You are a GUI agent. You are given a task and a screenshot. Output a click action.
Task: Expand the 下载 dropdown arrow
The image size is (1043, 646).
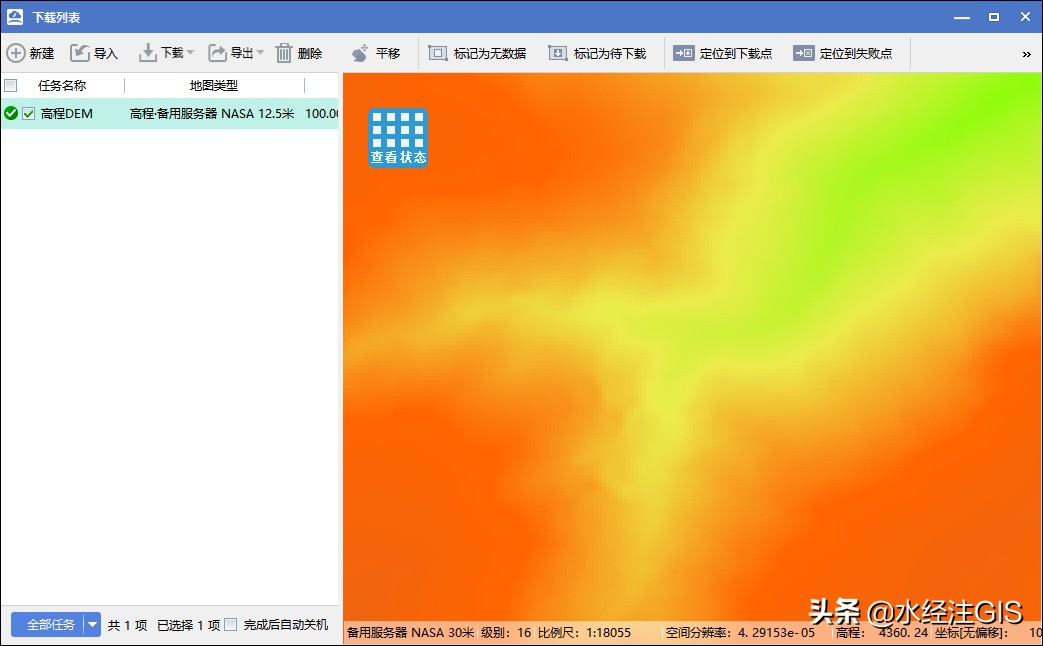tap(190, 53)
